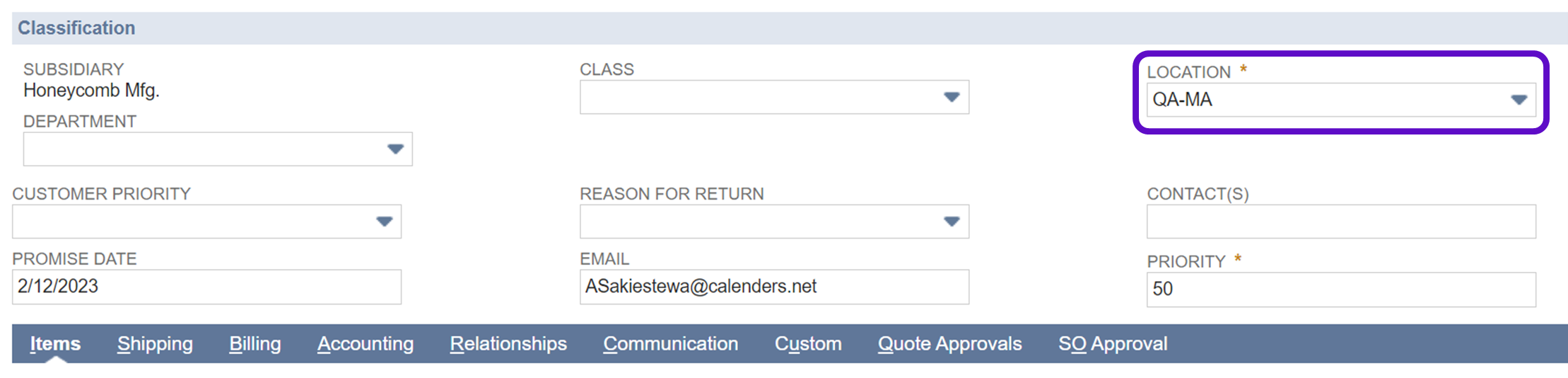Click the Location field showing QA-MA

click(1322, 100)
